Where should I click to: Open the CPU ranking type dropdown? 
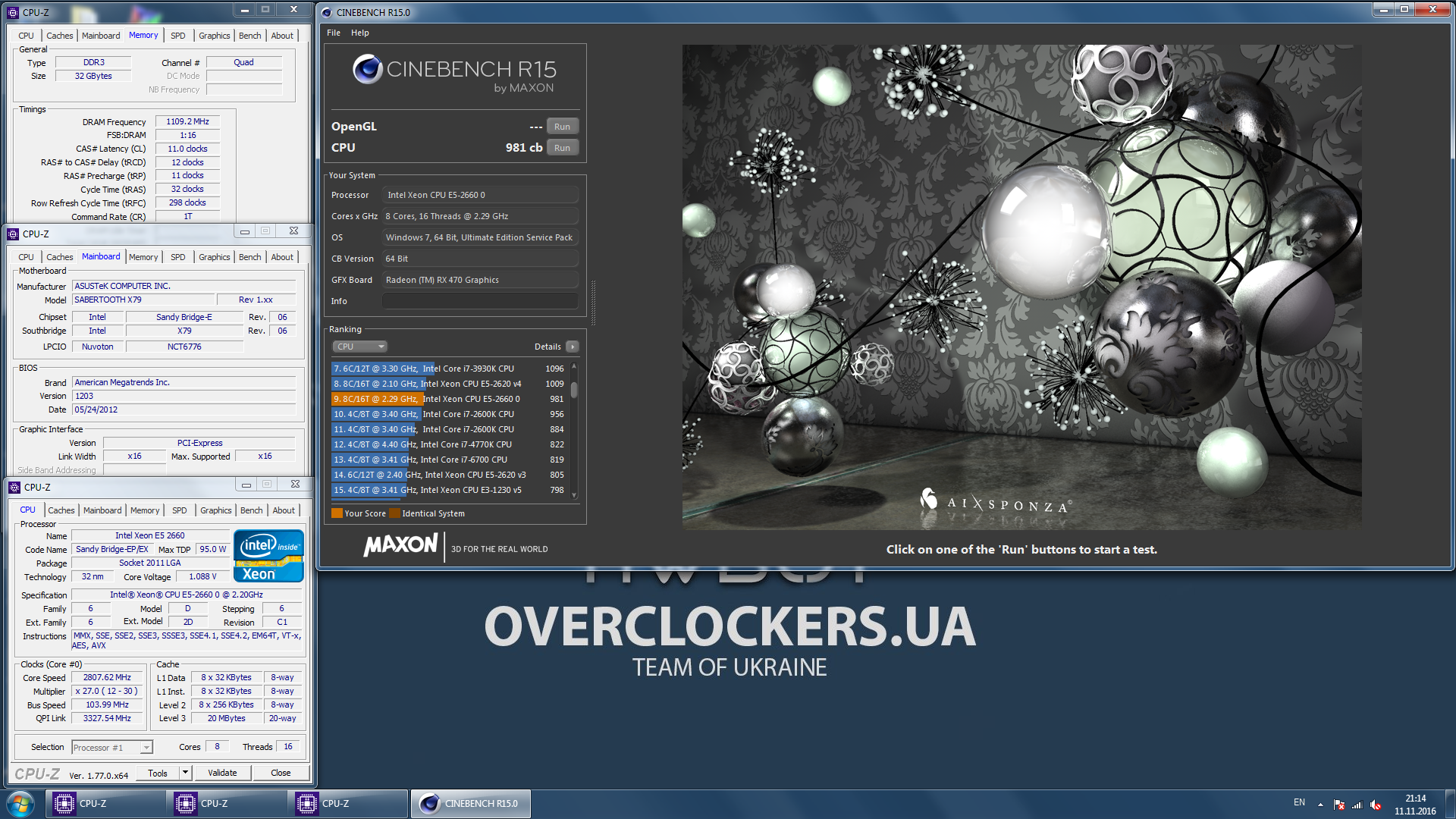360,347
